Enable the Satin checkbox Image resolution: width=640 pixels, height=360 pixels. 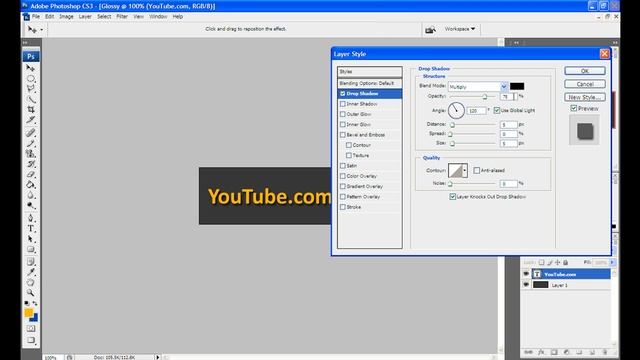(x=342, y=166)
